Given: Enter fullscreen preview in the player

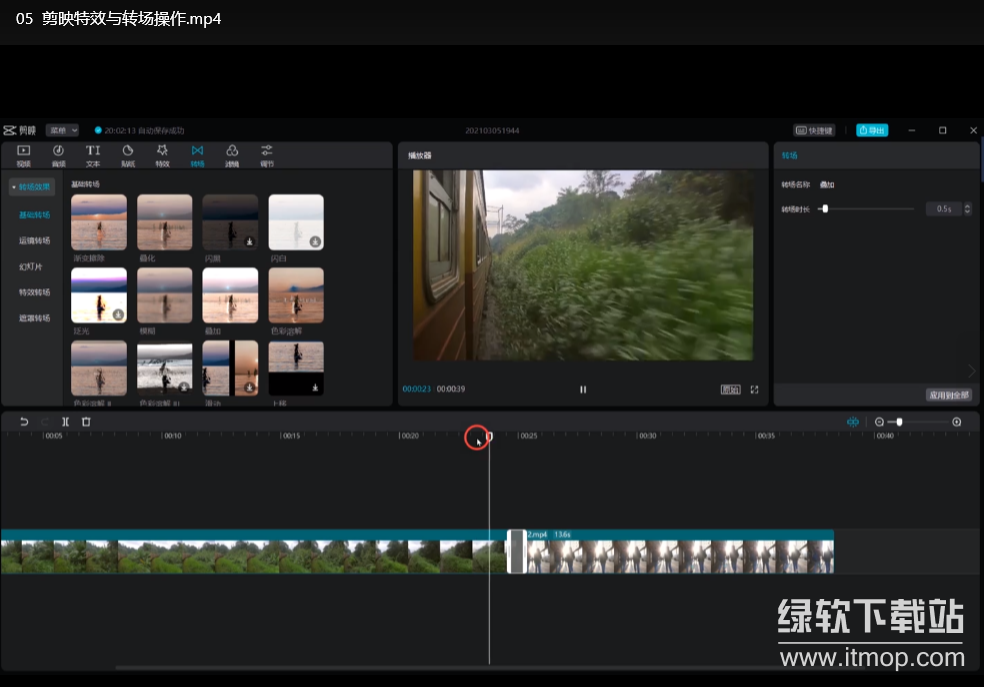Looking at the screenshot, I should point(755,390).
